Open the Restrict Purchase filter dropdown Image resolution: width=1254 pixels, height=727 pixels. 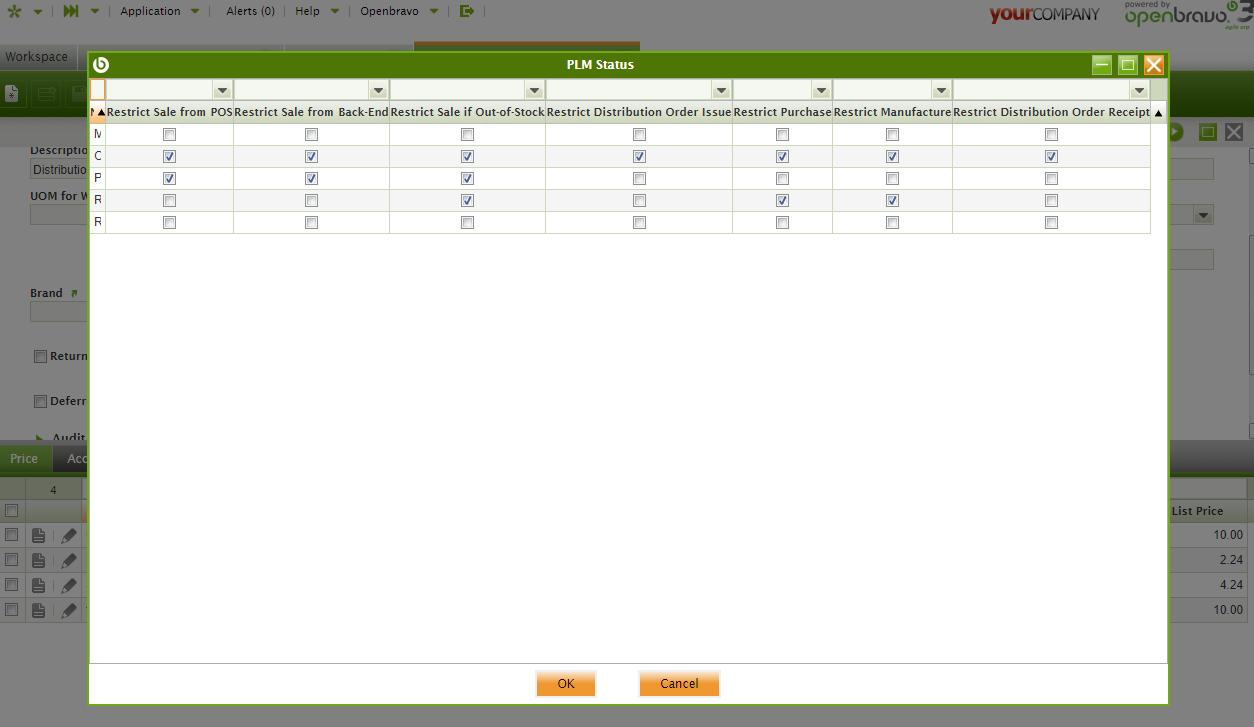click(x=821, y=91)
